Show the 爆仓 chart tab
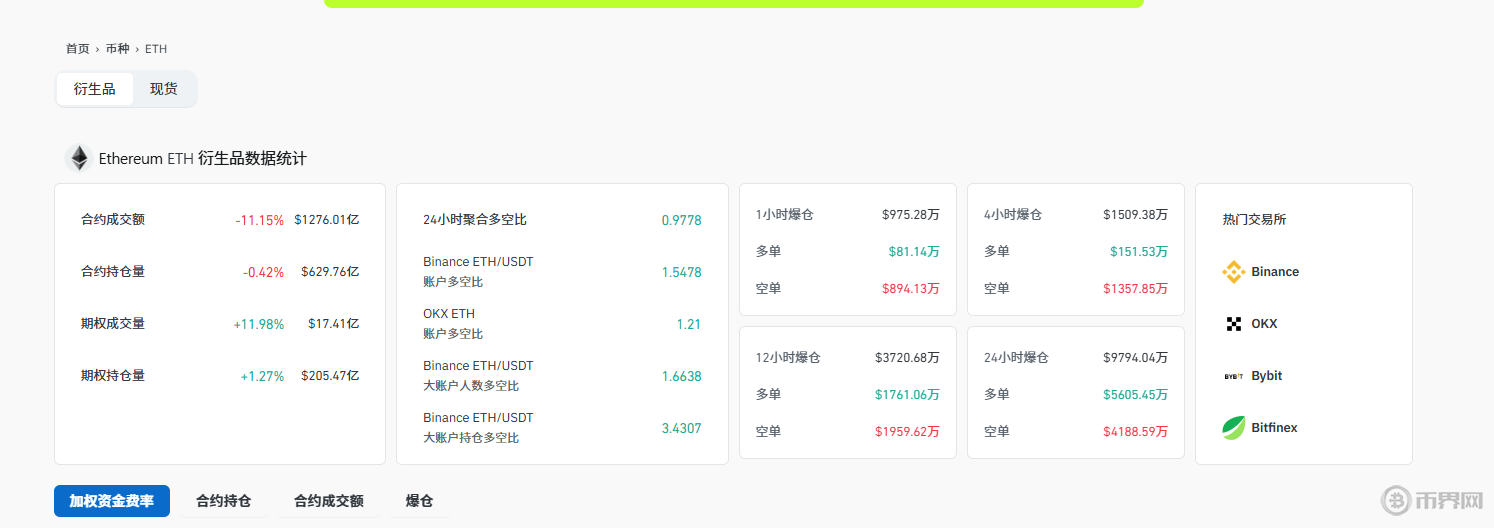This screenshot has height=528, width=1494. point(419,501)
